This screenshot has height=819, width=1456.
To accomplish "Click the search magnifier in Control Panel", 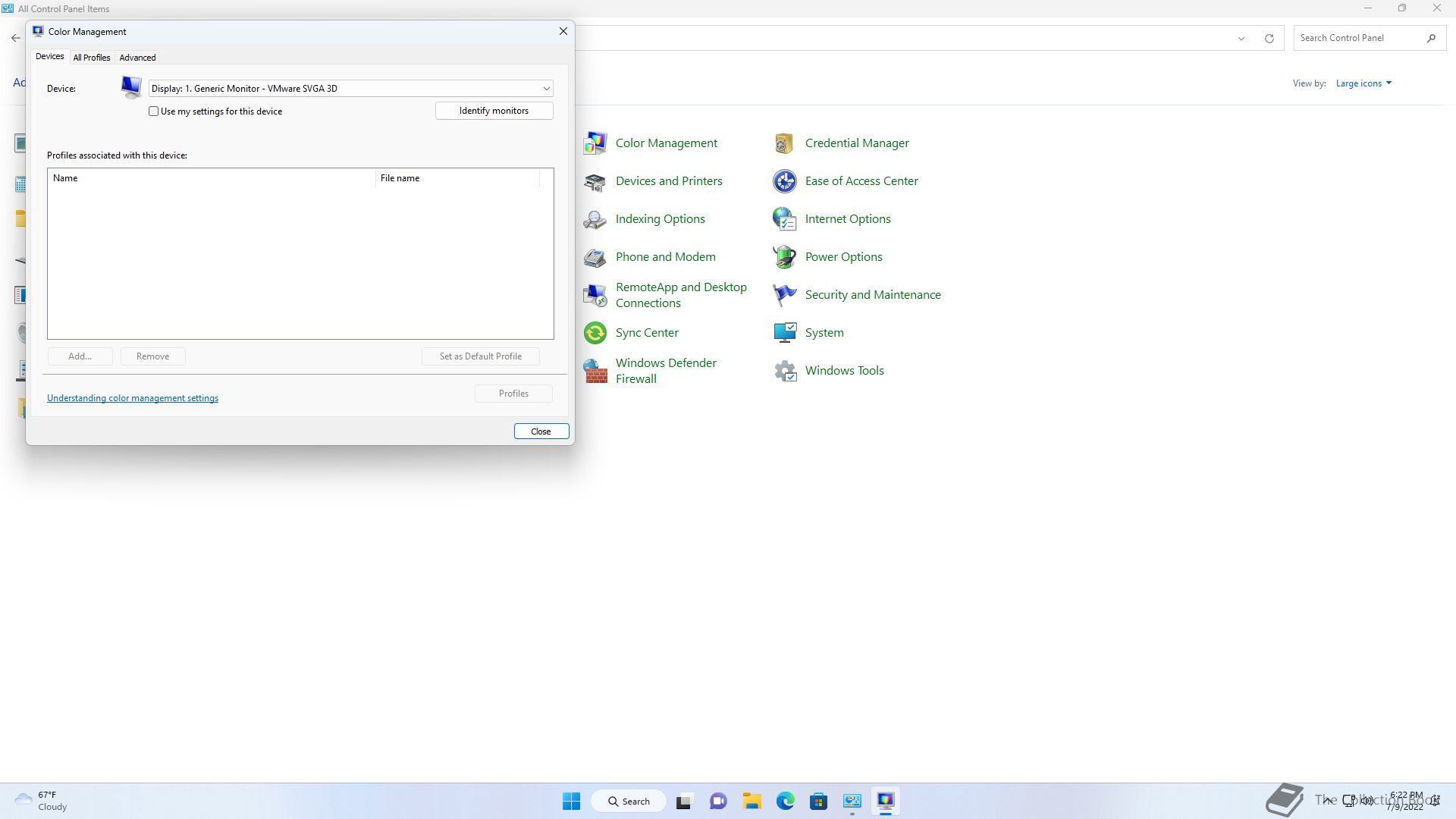I will click(1431, 38).
